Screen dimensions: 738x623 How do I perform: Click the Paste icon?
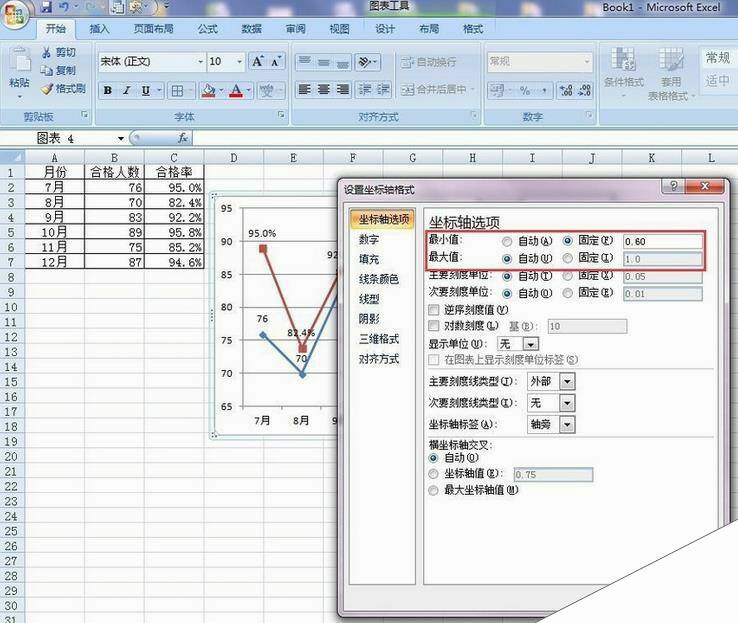(19, 61)
